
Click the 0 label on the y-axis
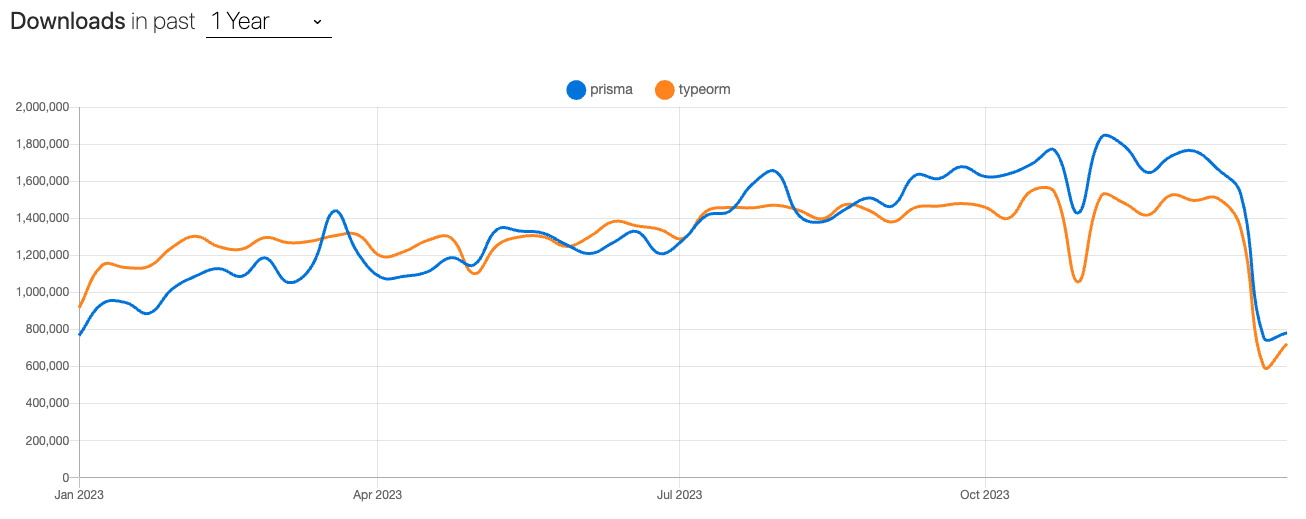coord(65,477)
